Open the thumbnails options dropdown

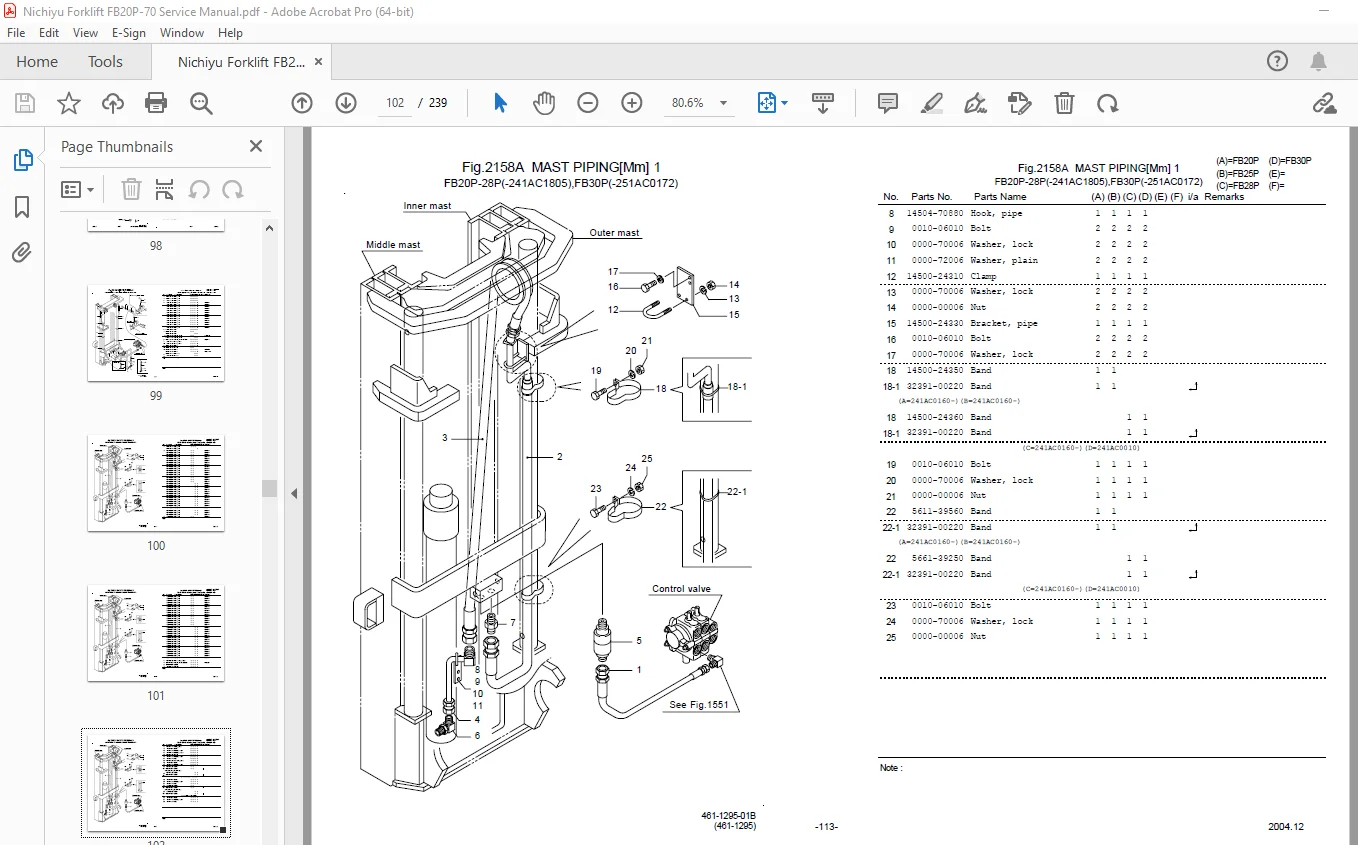[x=78, y=189]
